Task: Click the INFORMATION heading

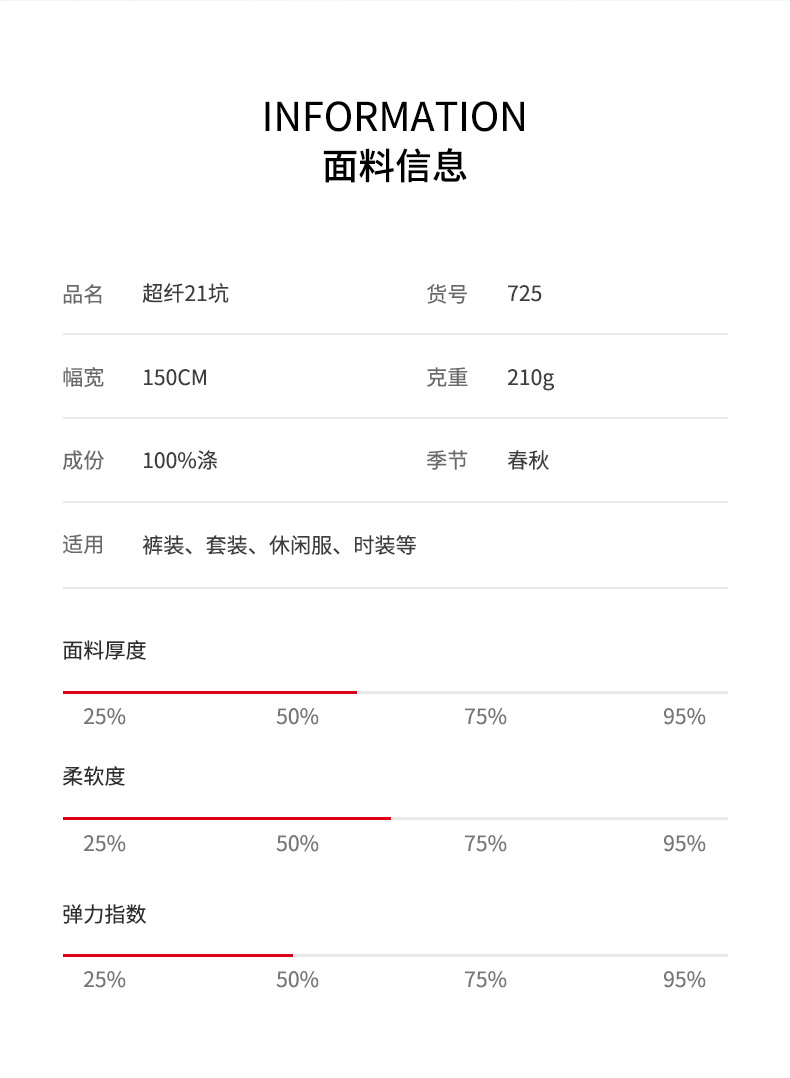Action: point(394,117)
